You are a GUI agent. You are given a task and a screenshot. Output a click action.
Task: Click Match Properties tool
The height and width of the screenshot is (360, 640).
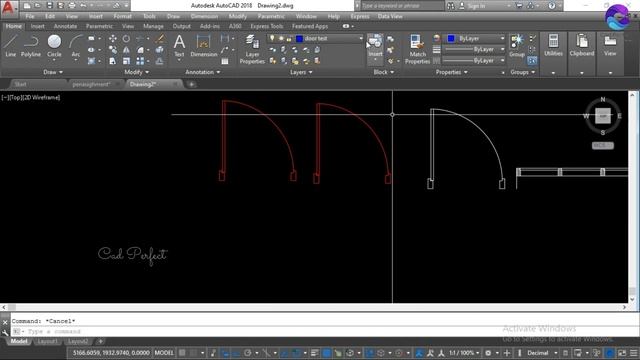click(417, 49)
